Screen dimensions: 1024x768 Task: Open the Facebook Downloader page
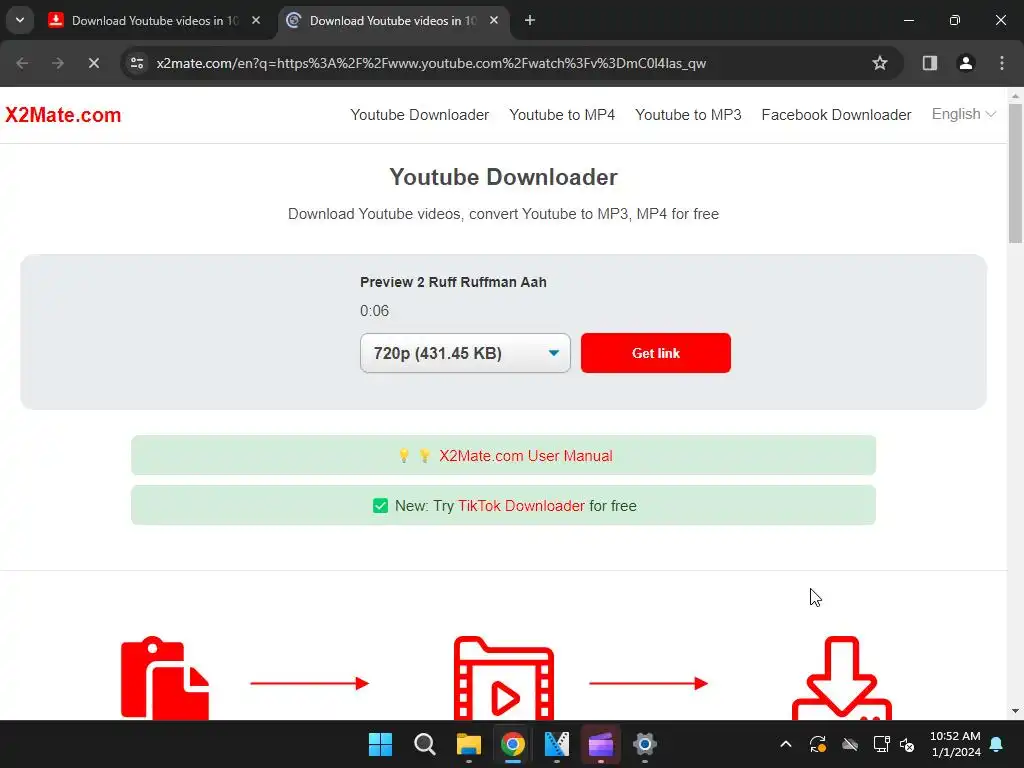[836, 115]
